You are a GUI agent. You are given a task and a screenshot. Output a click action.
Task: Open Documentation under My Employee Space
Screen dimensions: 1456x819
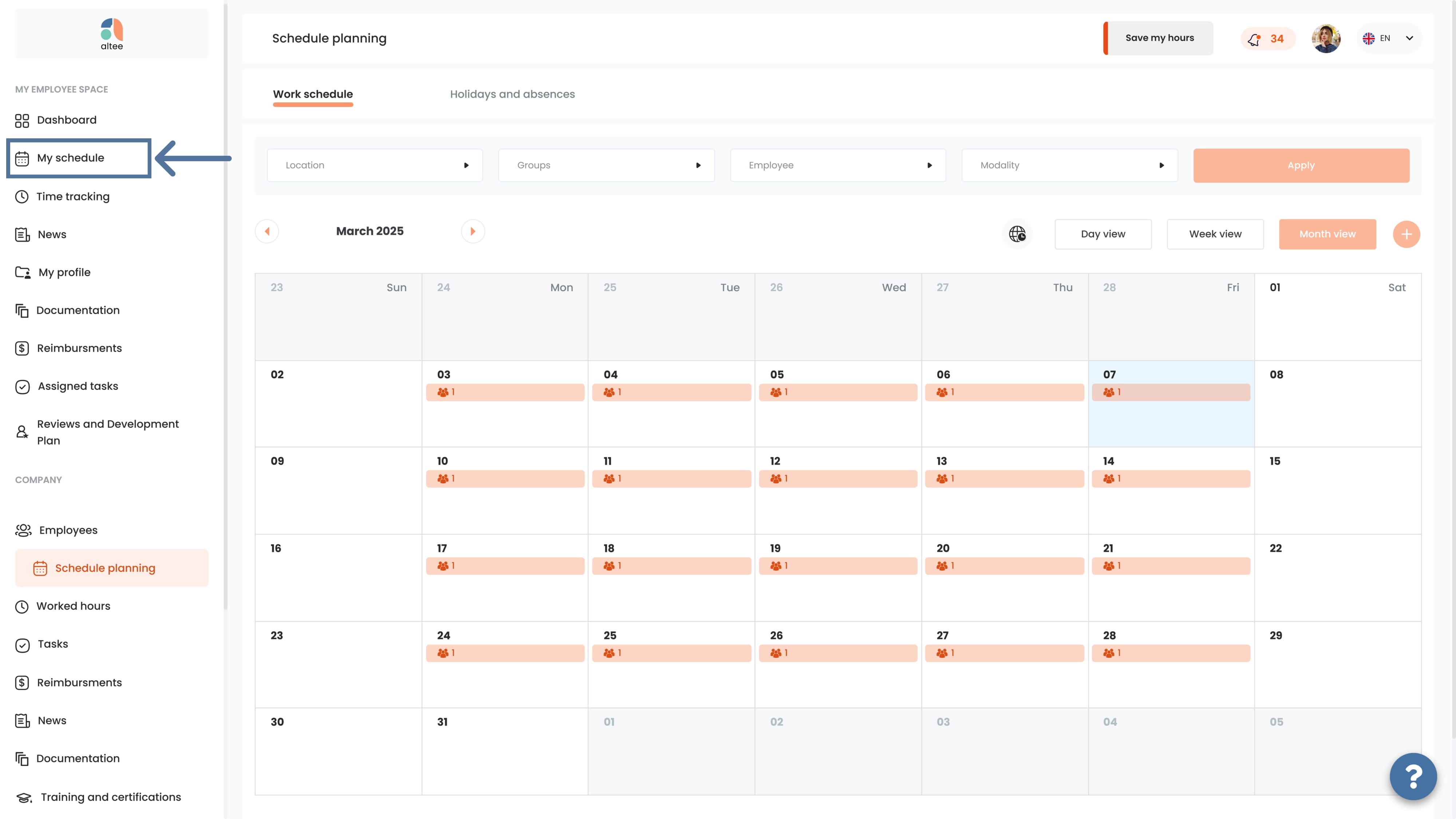tap(67, 310)
